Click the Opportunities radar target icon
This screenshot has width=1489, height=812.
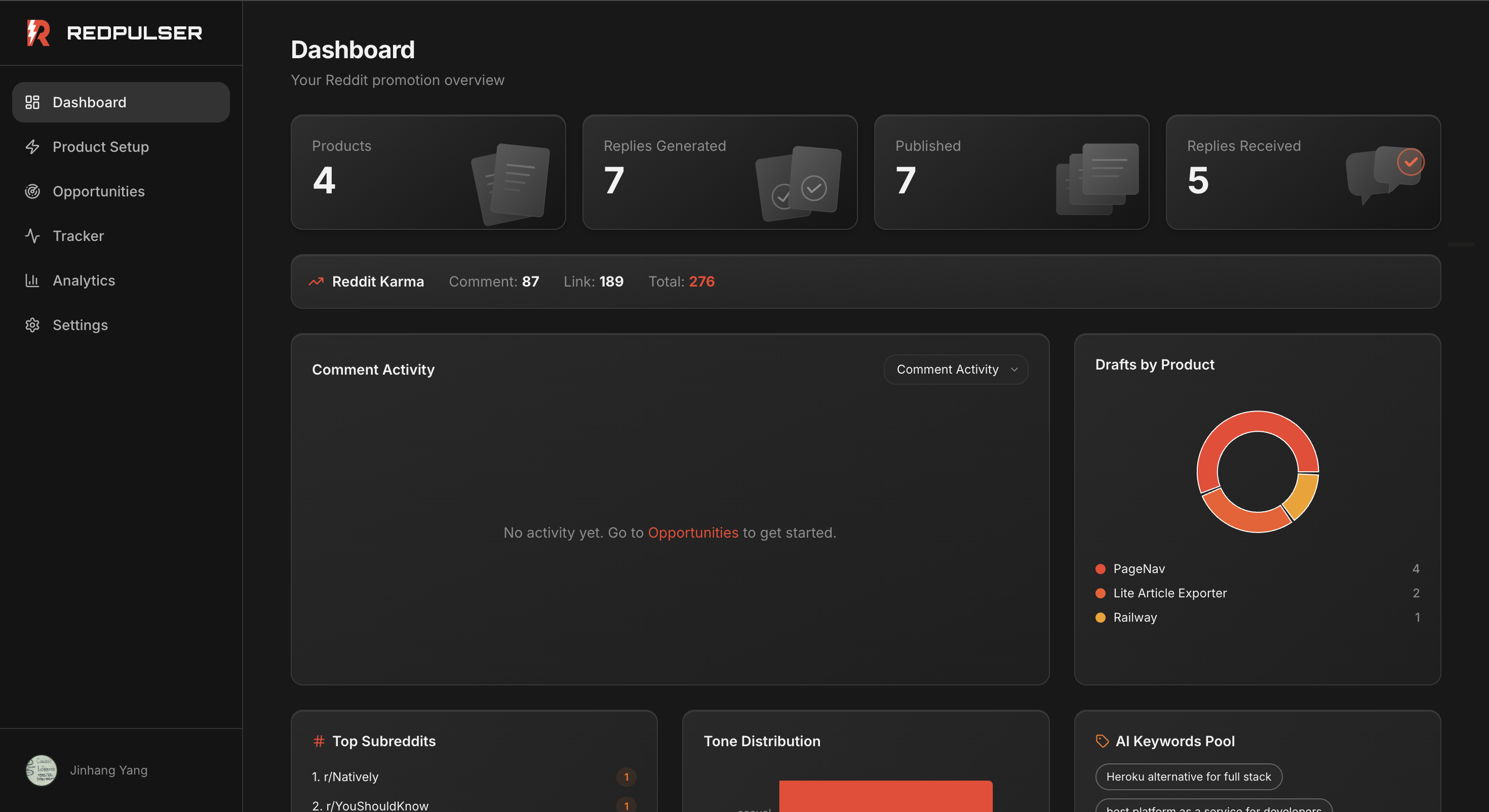pyautogui.click(x=32, y=191)
